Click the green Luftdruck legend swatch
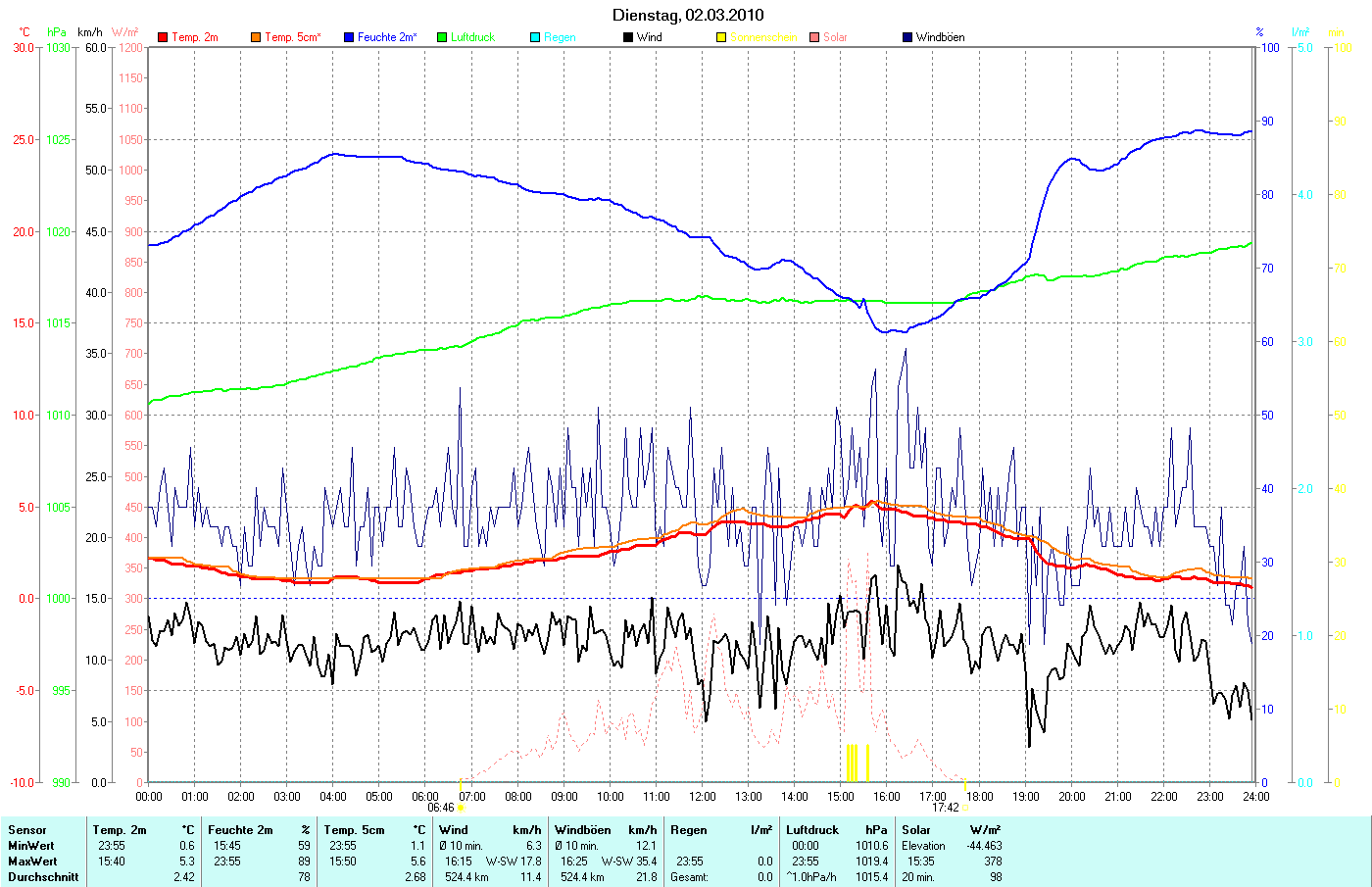The height and width of the screenshot is (887, 1372). (x=442, y=37)
